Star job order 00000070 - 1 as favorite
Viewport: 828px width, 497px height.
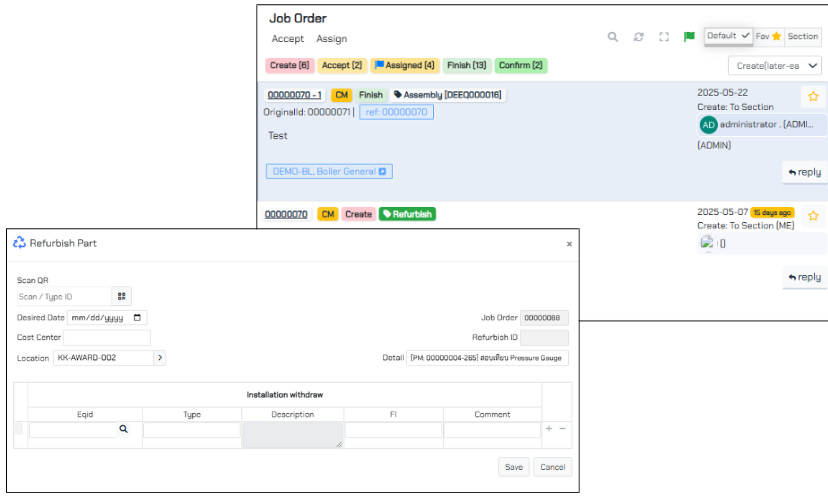(x=813, y=97)
